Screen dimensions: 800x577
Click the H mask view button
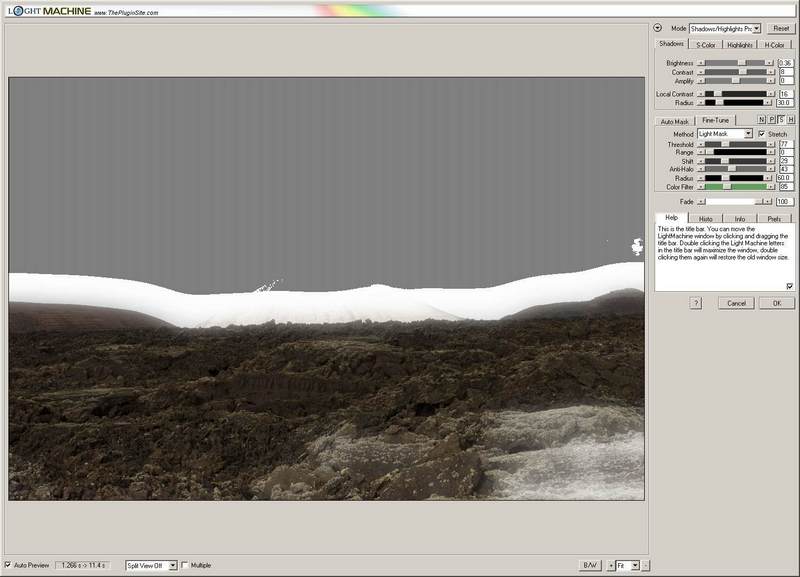tap(791, 120)
